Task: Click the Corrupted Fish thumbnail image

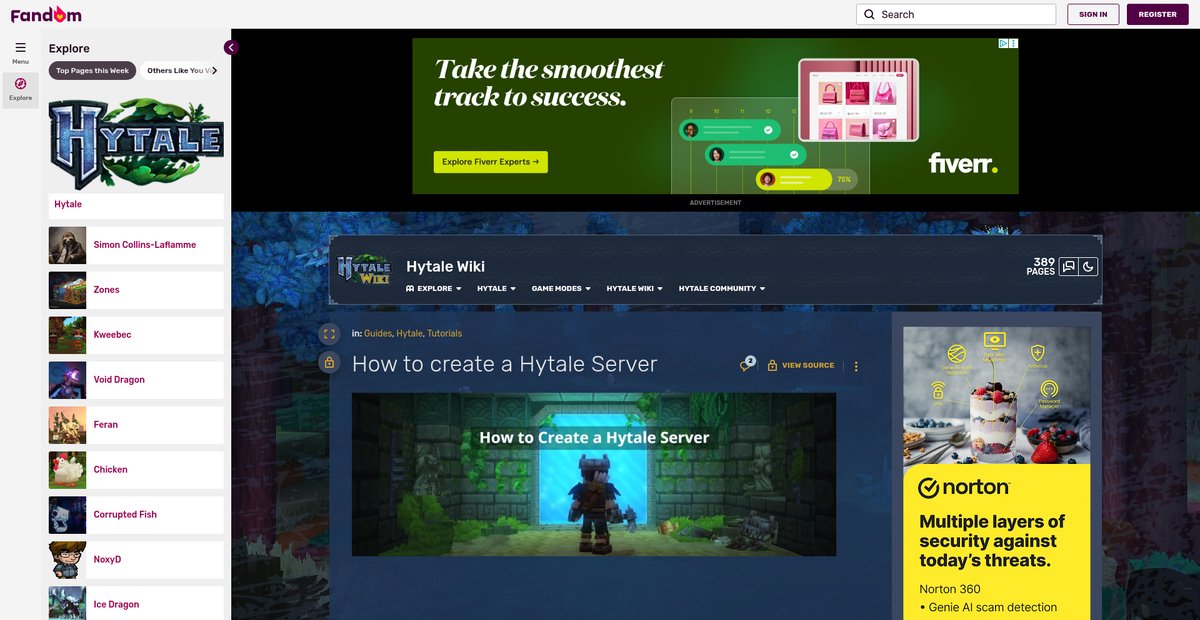Action: pyautogui.click(x=68, y=515)
